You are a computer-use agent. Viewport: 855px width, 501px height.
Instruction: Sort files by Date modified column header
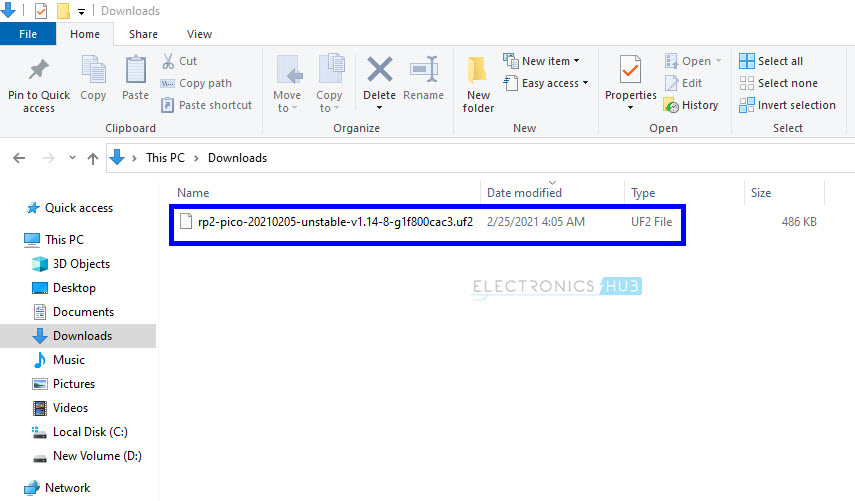point(524,193)
